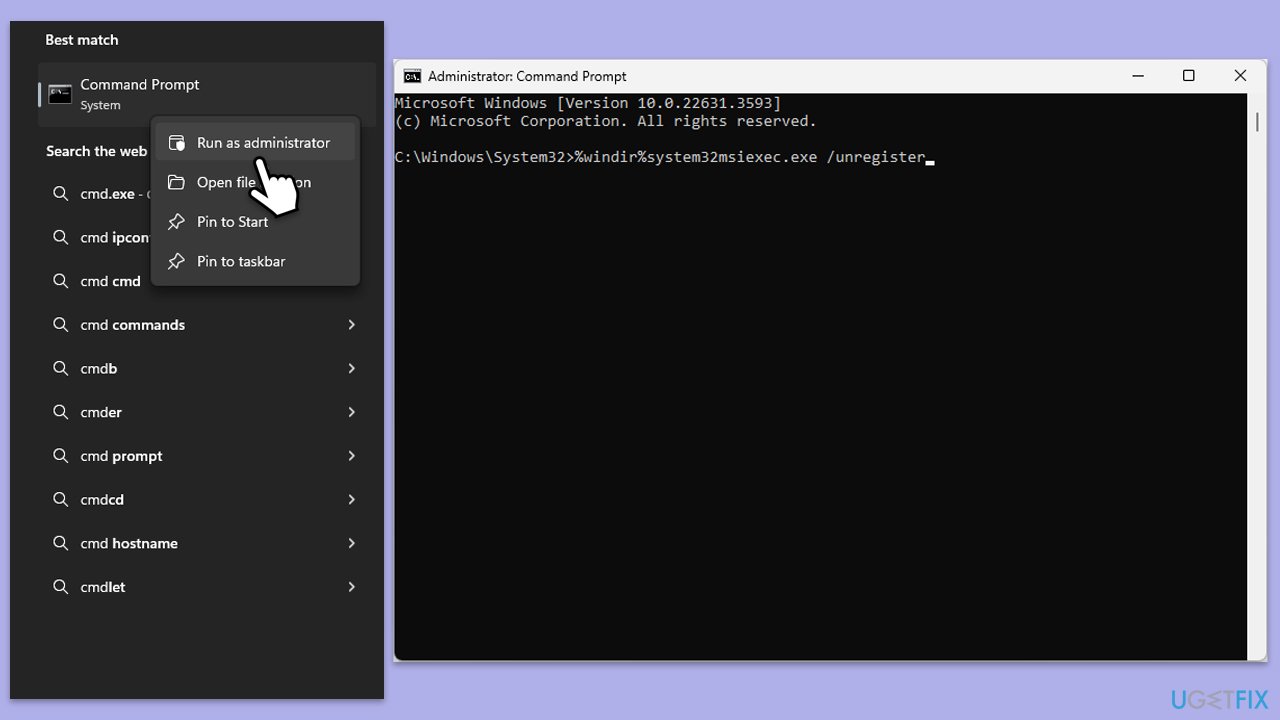This screenshot has height=720, width=1280.
Task: Click the Microsoft Corporation copyright line
Action: tap(606, 121)
